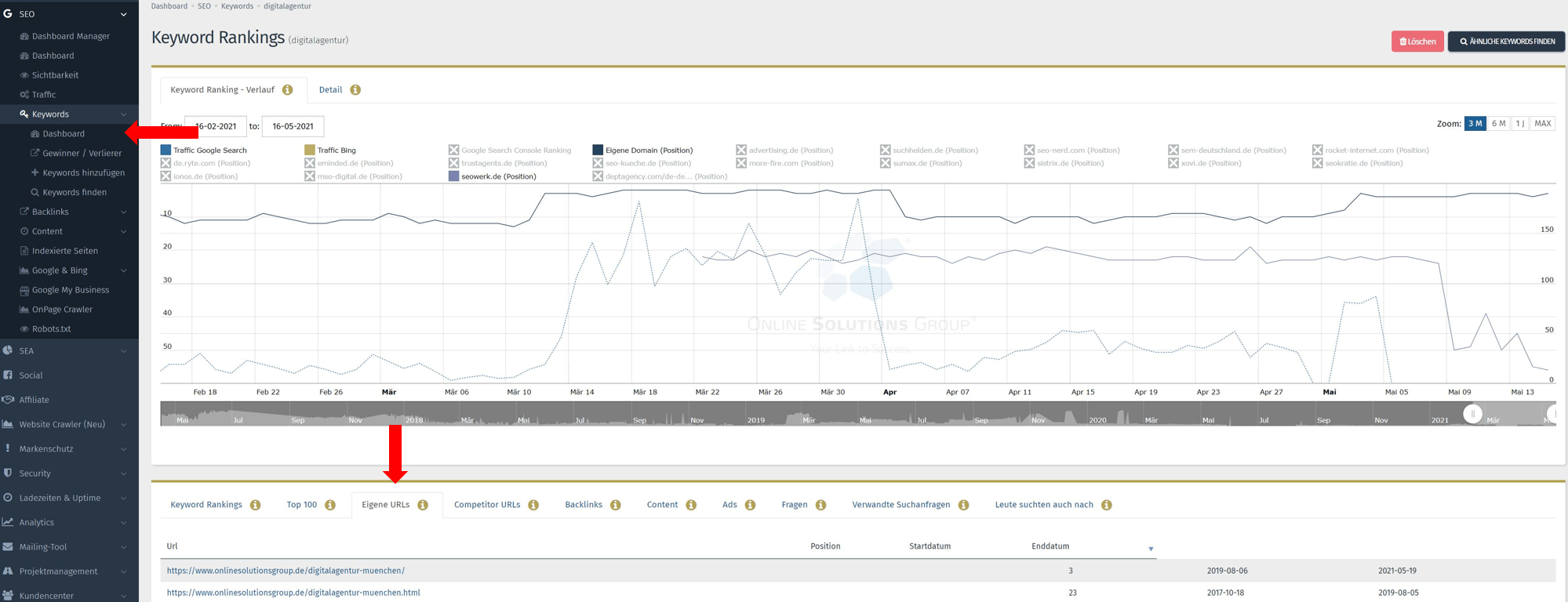The image size is (1568, 602).
Task: Click the info icon next to Keyword Rankings tab
Action: (256, 505)
